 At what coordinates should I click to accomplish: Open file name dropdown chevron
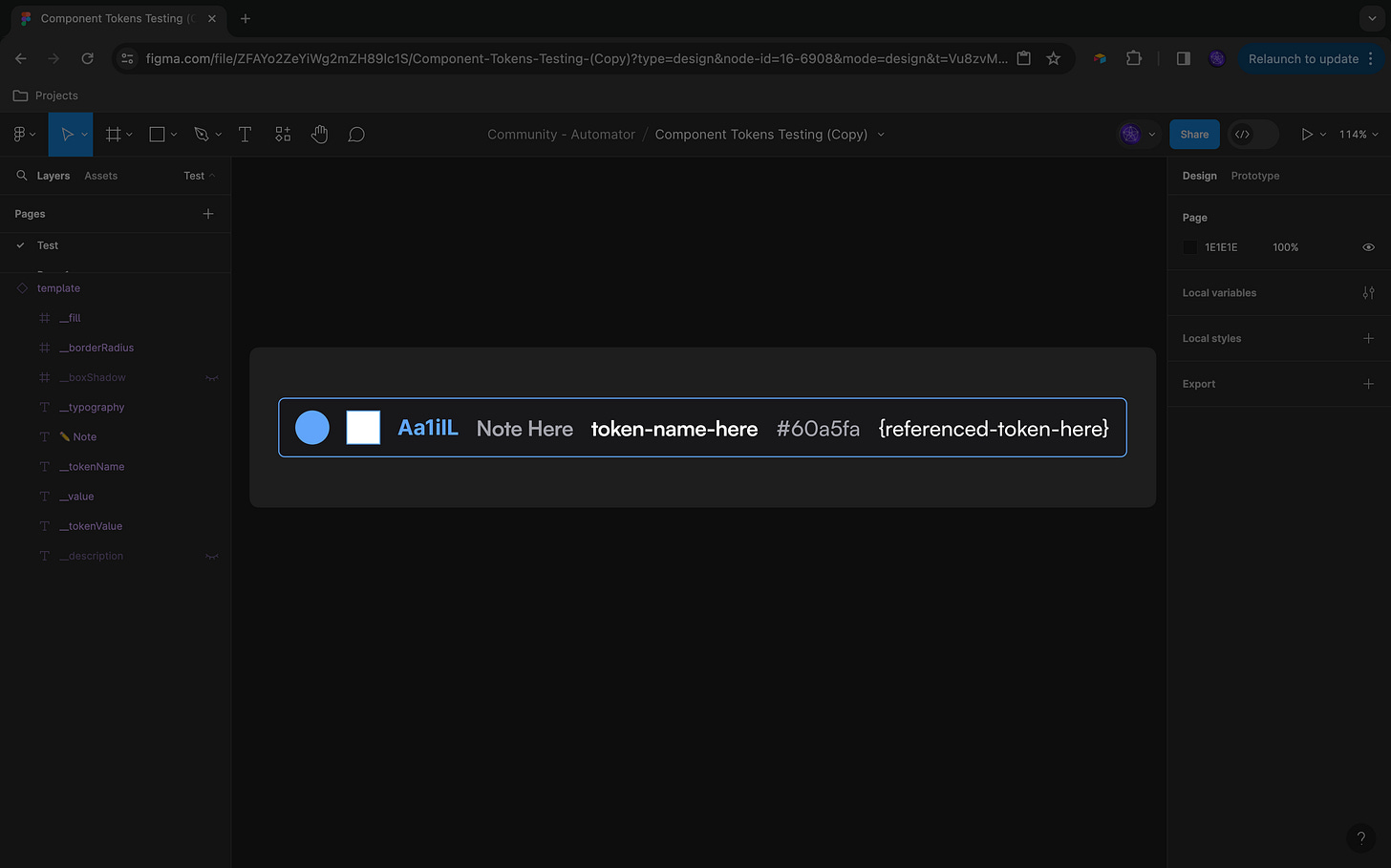coord(881,135)
